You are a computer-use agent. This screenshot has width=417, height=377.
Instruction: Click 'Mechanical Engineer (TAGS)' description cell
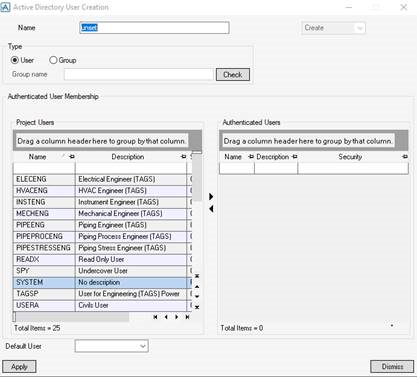tap(131, 213)
